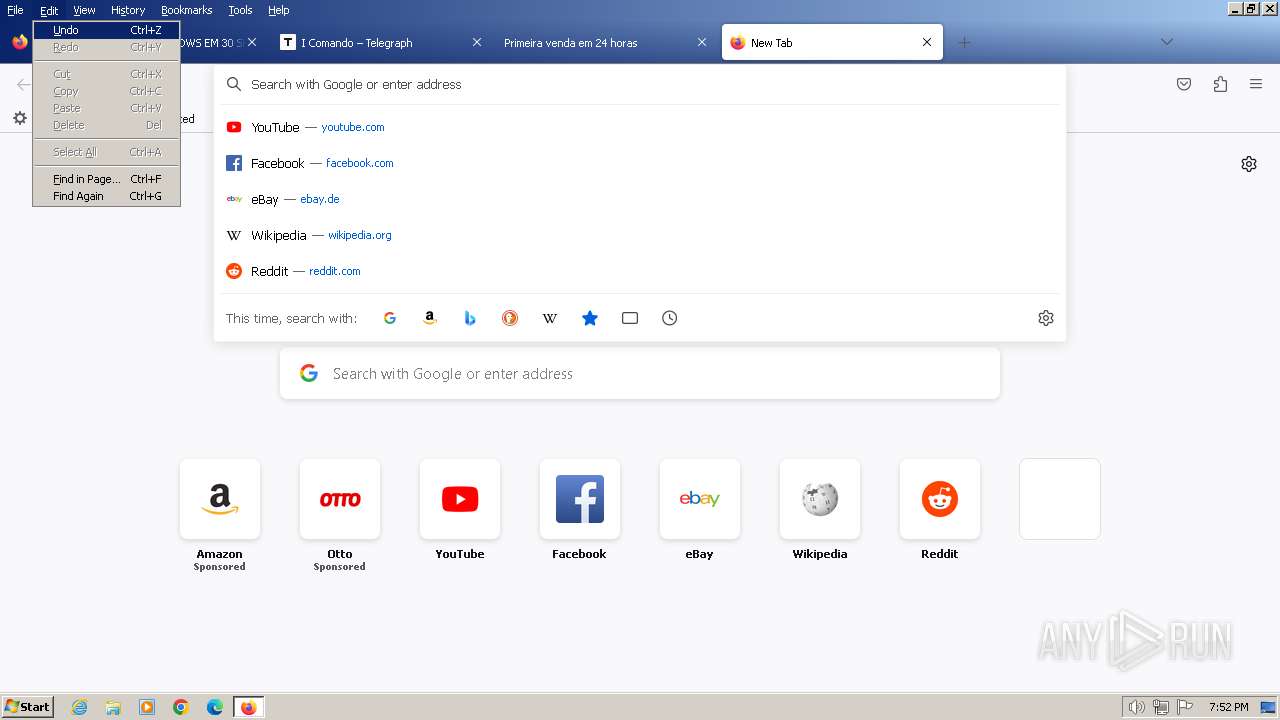This screenshot has width=1280, height=720.
Task: Search open tabs with tab icon
Action: (x=630, y=318)
